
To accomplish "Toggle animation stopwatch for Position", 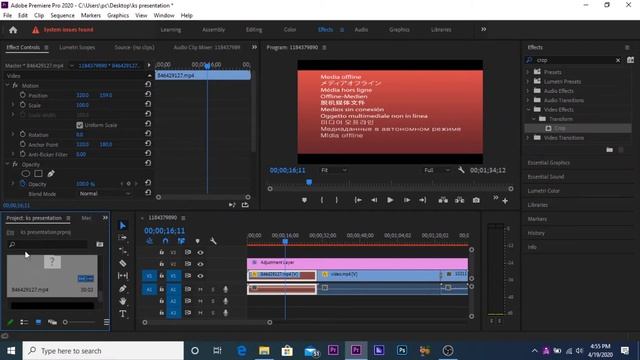I will pos(22,95).
